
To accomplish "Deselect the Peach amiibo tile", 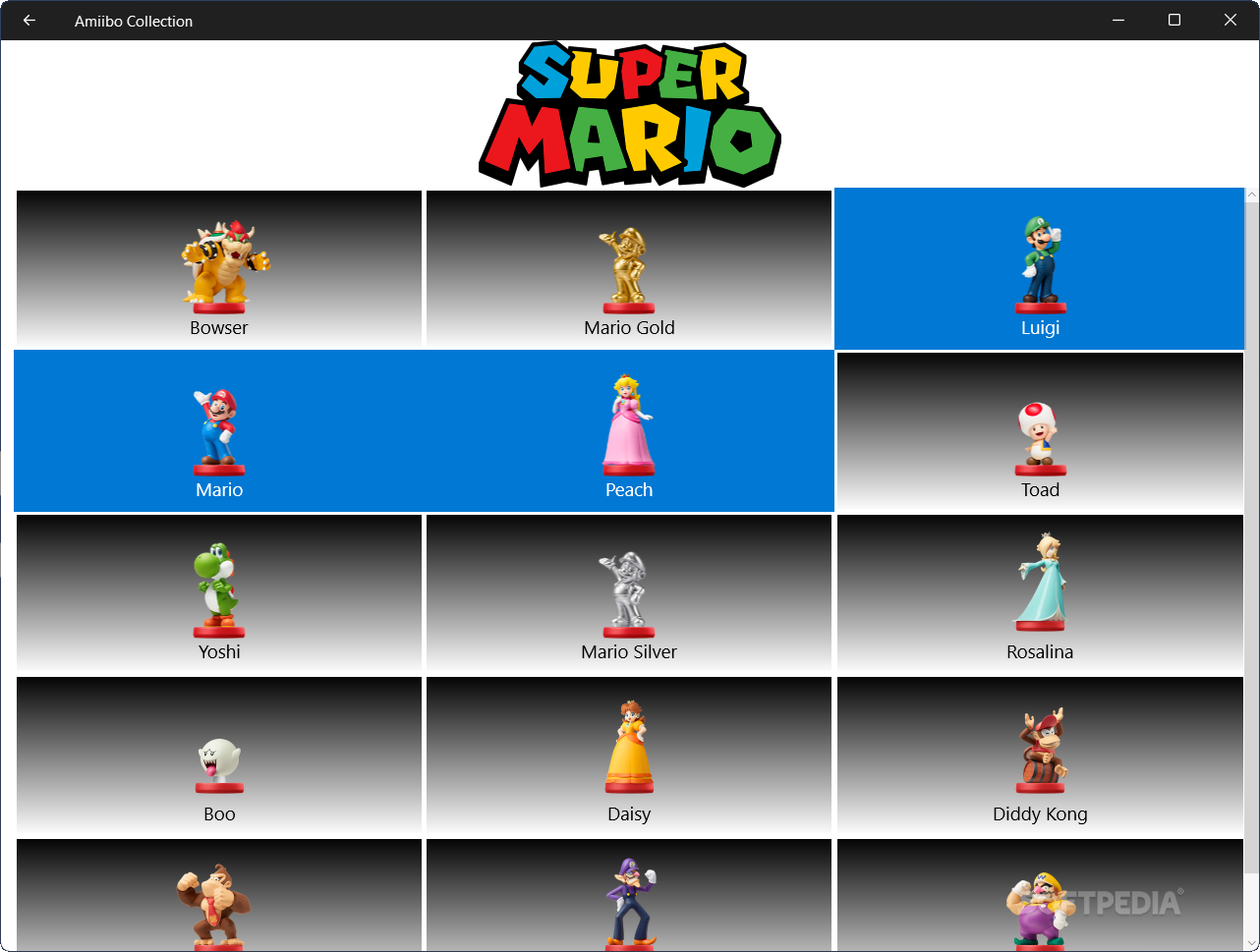I will pos(629,430).
